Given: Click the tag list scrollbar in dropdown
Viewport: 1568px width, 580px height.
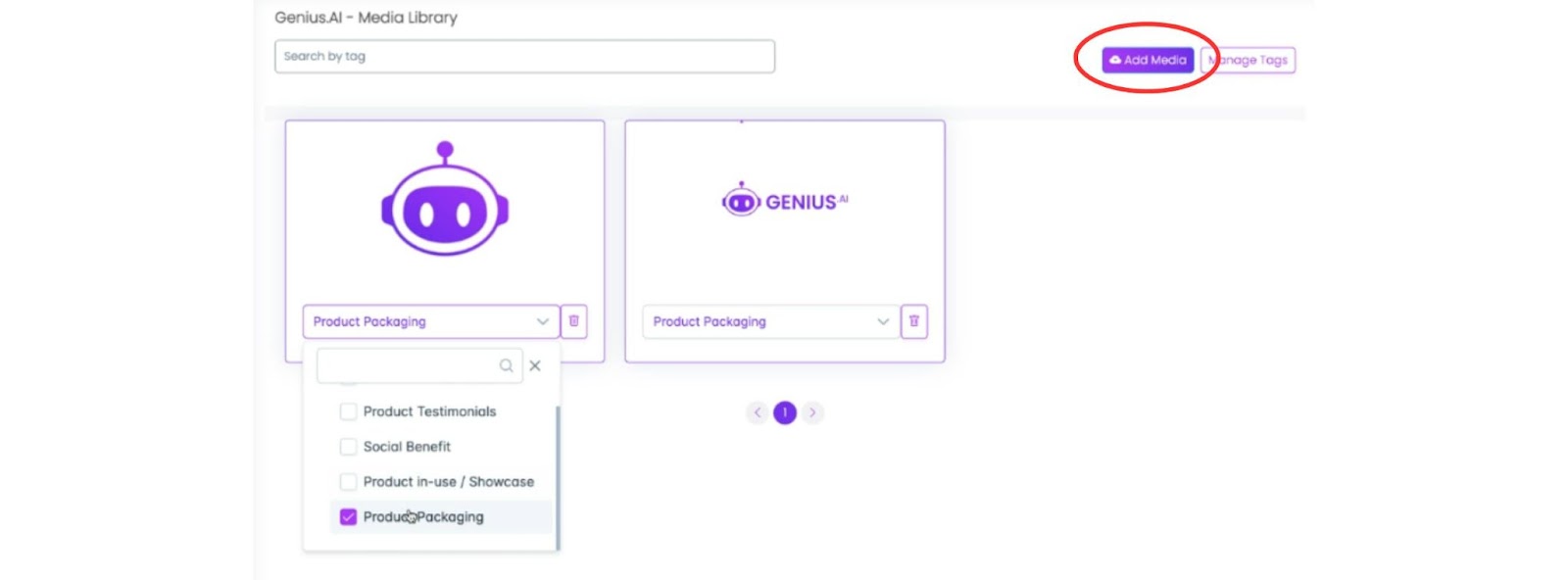Looking at the screenshot, I should click(x=558, y=478).
